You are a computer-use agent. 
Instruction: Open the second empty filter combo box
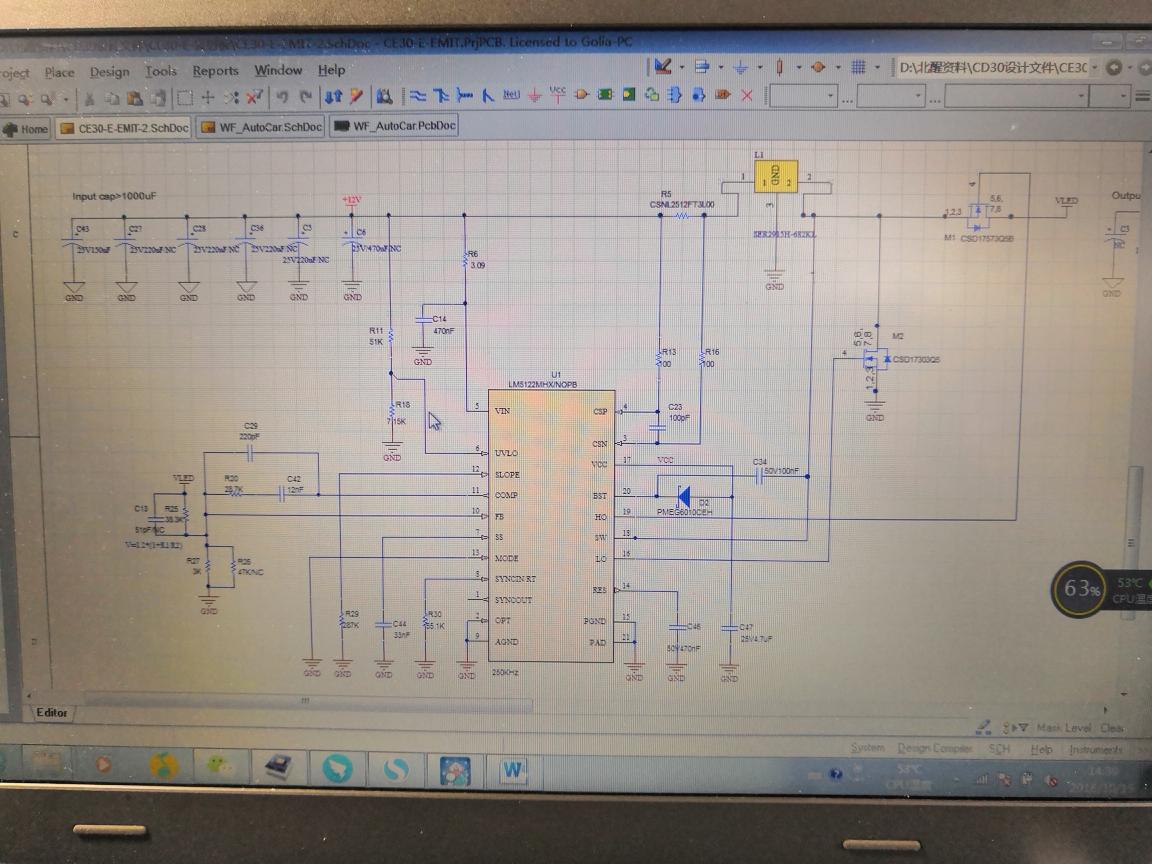[890, 96]
